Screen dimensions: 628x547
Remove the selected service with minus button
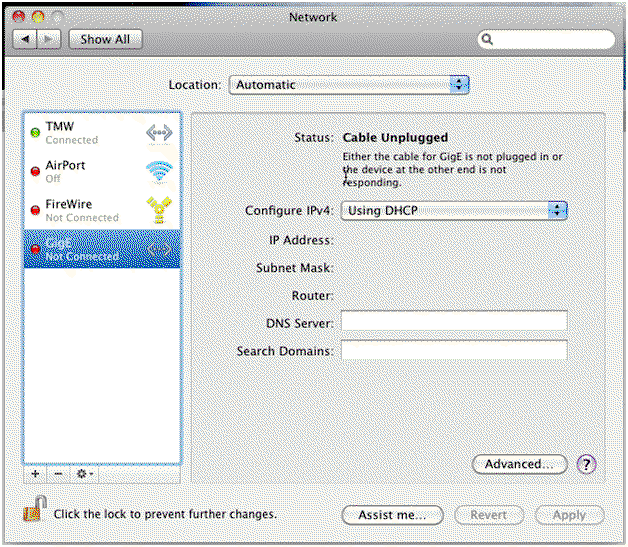click(x=58, y=474)
